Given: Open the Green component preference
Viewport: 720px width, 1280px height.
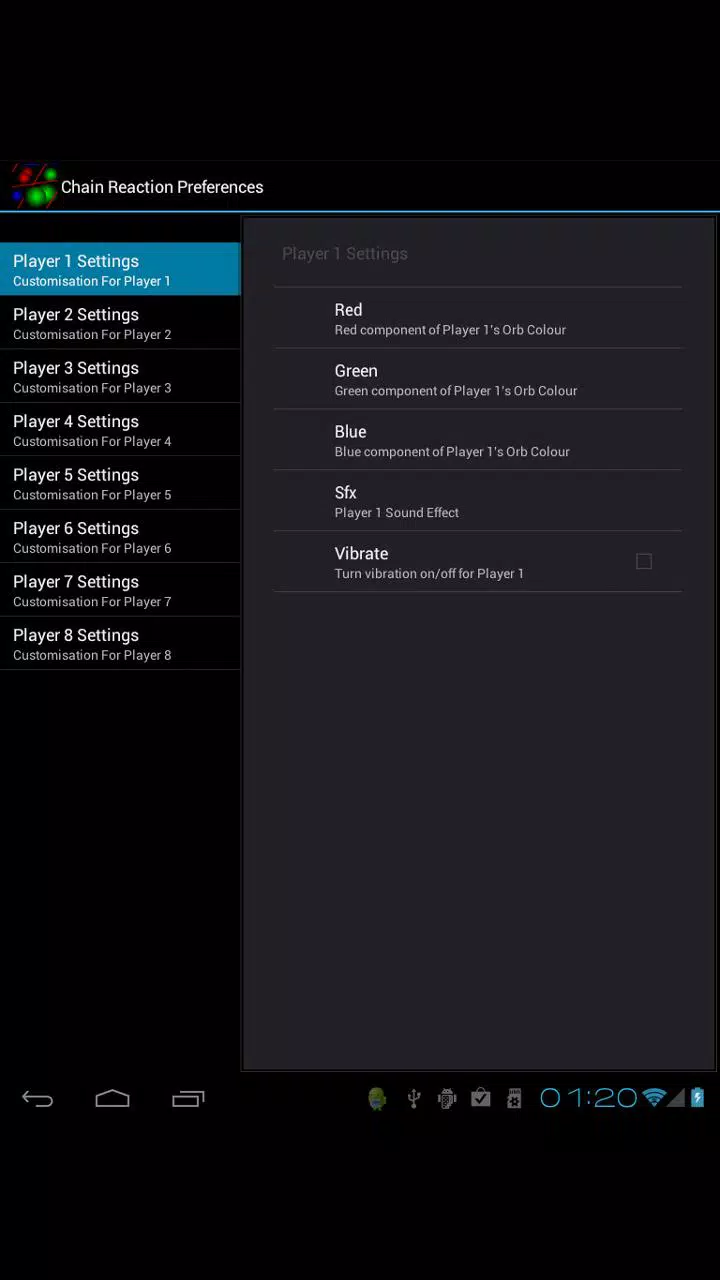Looking at the screenshot, I should pyautogui.click(x=478, y=379).
